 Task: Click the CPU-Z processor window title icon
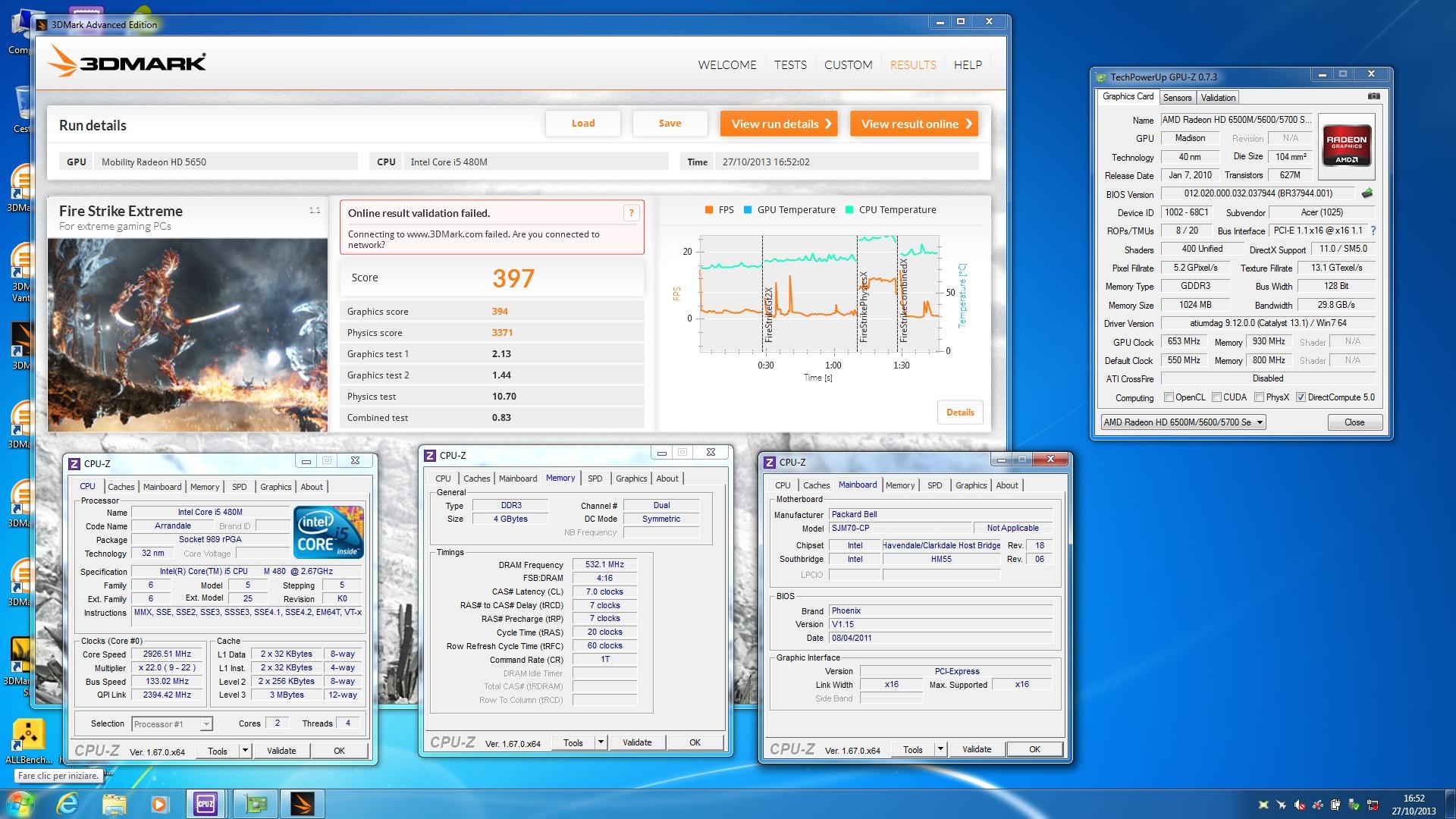coord(74,463)
